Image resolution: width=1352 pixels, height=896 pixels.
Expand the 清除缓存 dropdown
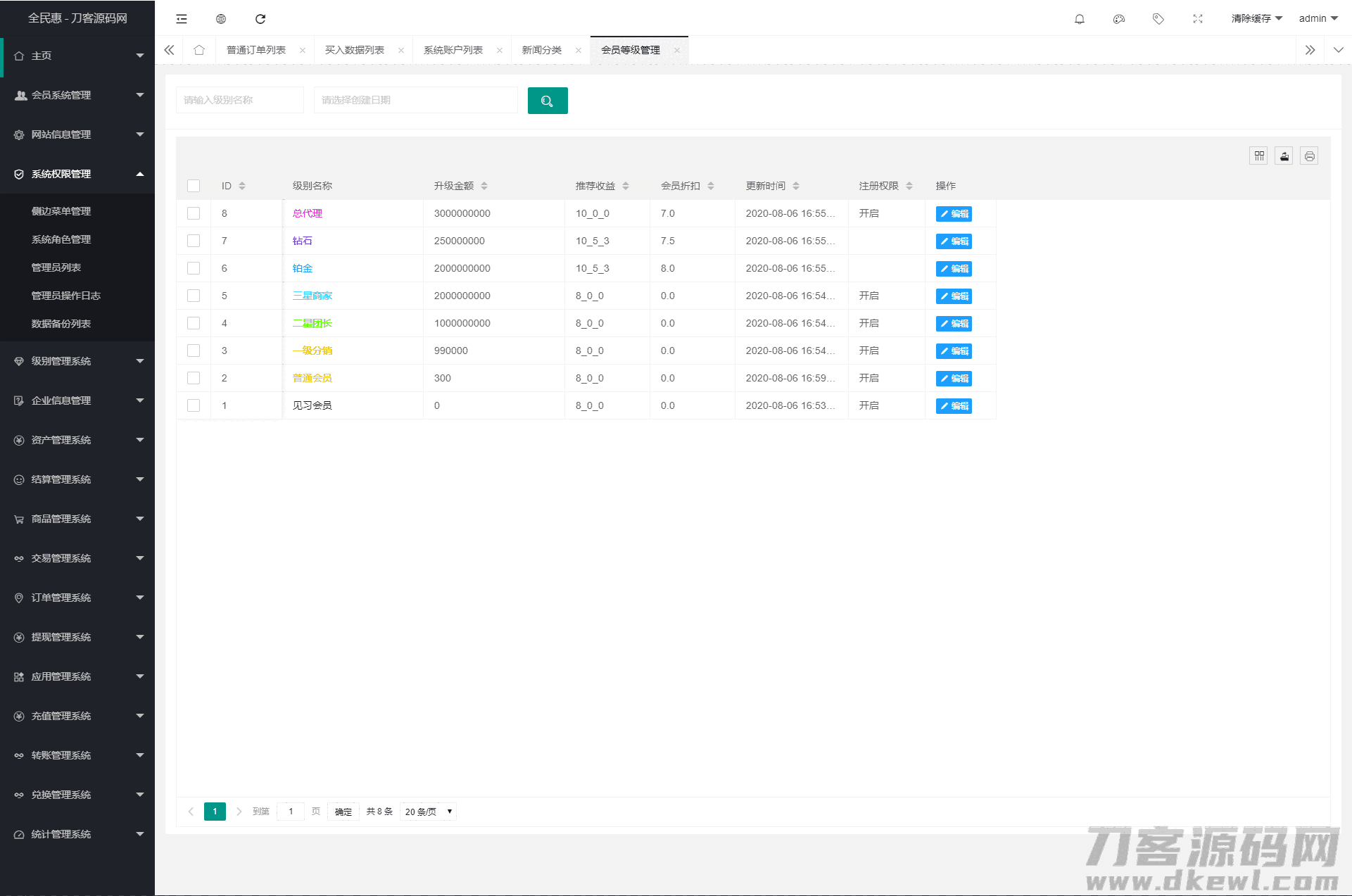click(x=1256, y=19)
